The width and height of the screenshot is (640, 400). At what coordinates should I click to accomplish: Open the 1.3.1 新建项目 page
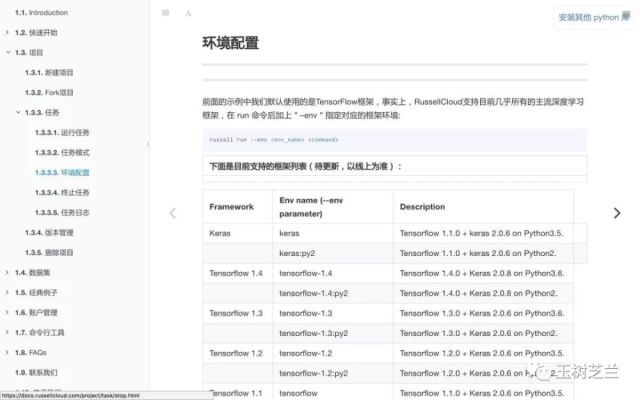click(50, 72)
